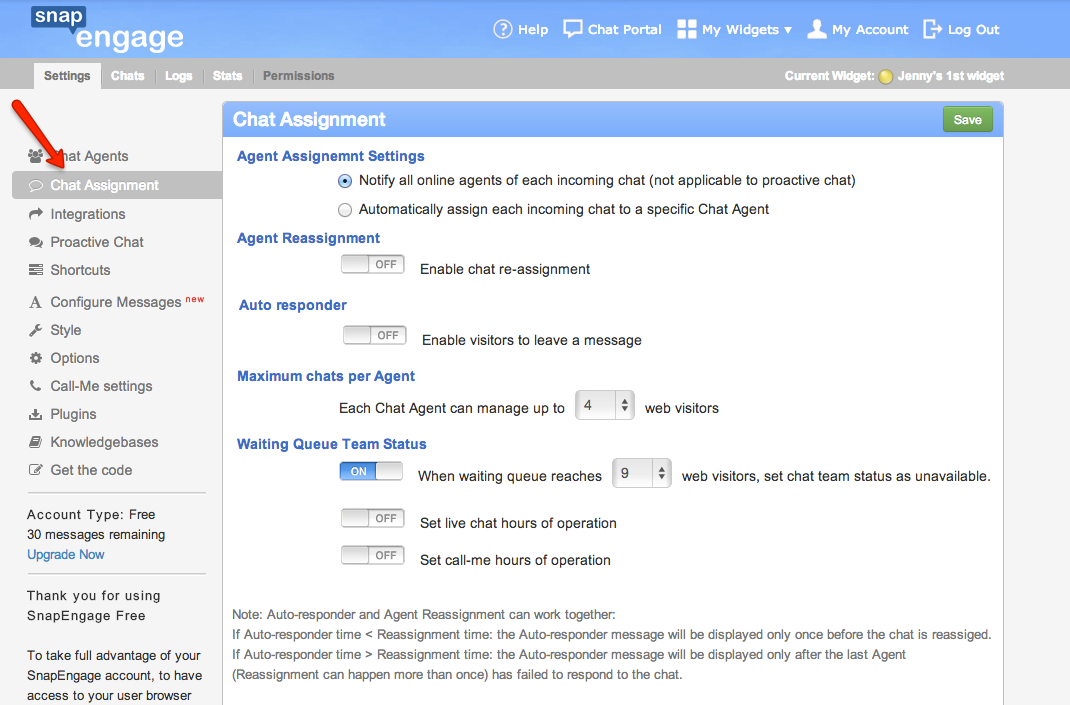Screen dimensions: 1070x705
Task: Select Notify all online agents radio
Action: coord(345,181)
